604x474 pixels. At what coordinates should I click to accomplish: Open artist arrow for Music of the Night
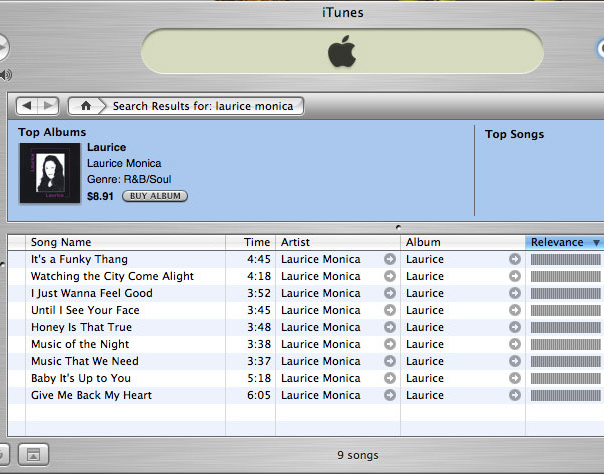[x=390, y=344]
